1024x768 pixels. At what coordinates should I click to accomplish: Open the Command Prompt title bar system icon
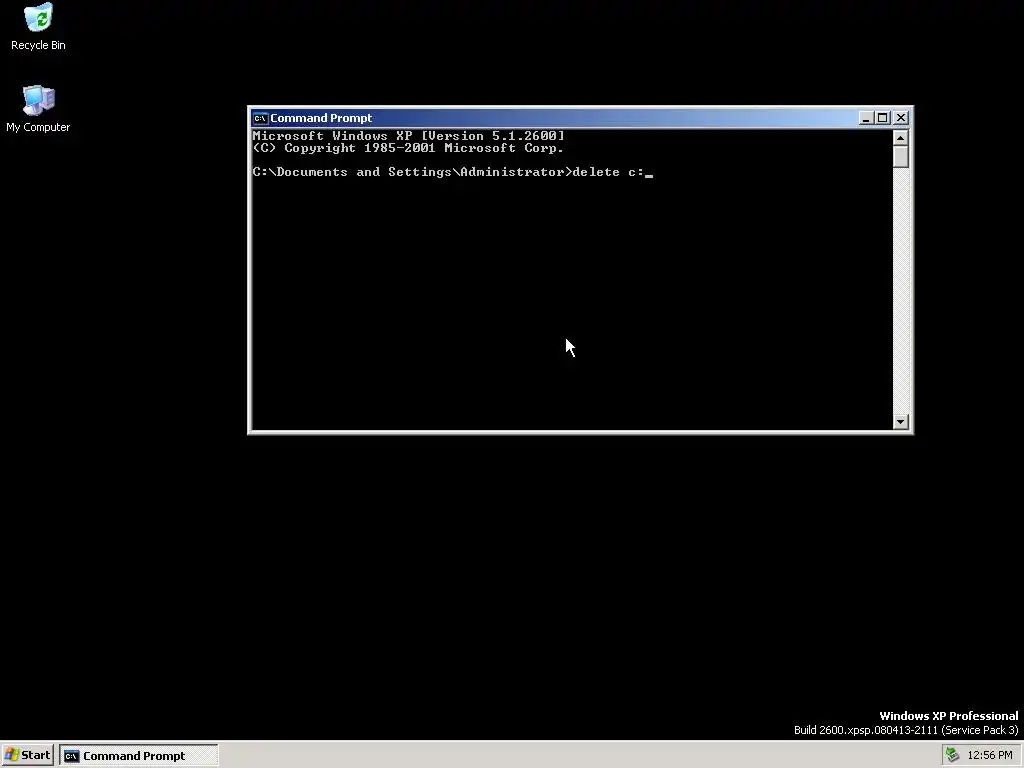(260, 118)
